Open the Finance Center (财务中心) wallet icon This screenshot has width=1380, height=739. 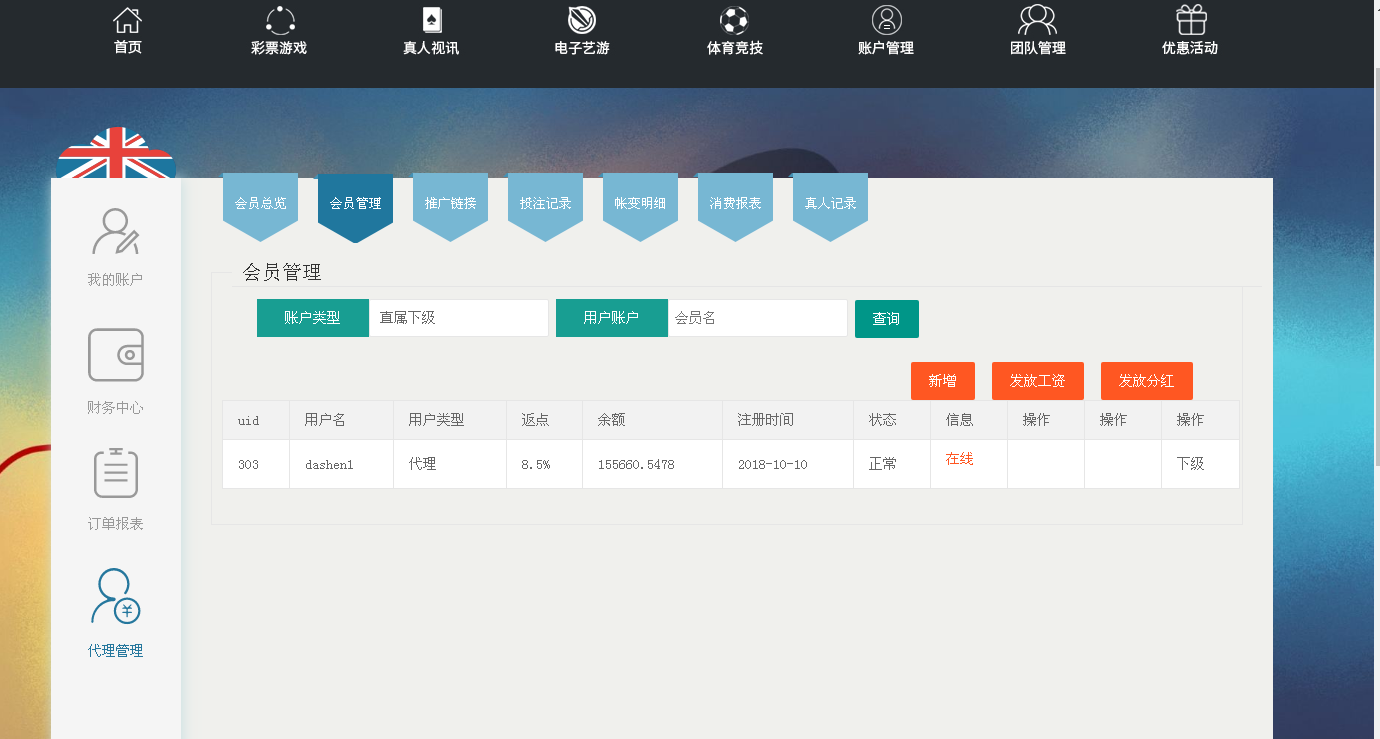click(x=116, y=355)
